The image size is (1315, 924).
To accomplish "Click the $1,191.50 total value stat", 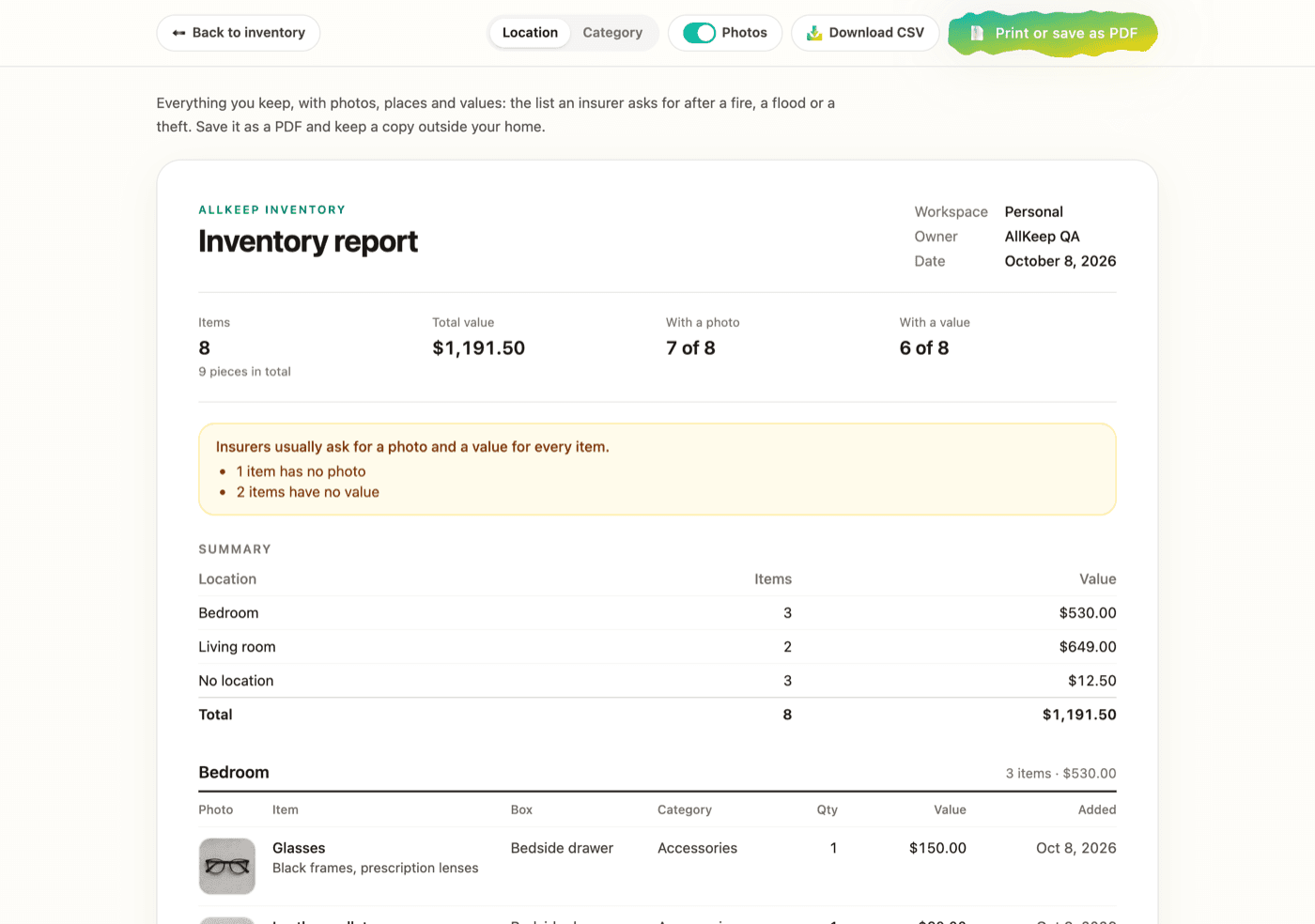I will [x=478, y=348].
